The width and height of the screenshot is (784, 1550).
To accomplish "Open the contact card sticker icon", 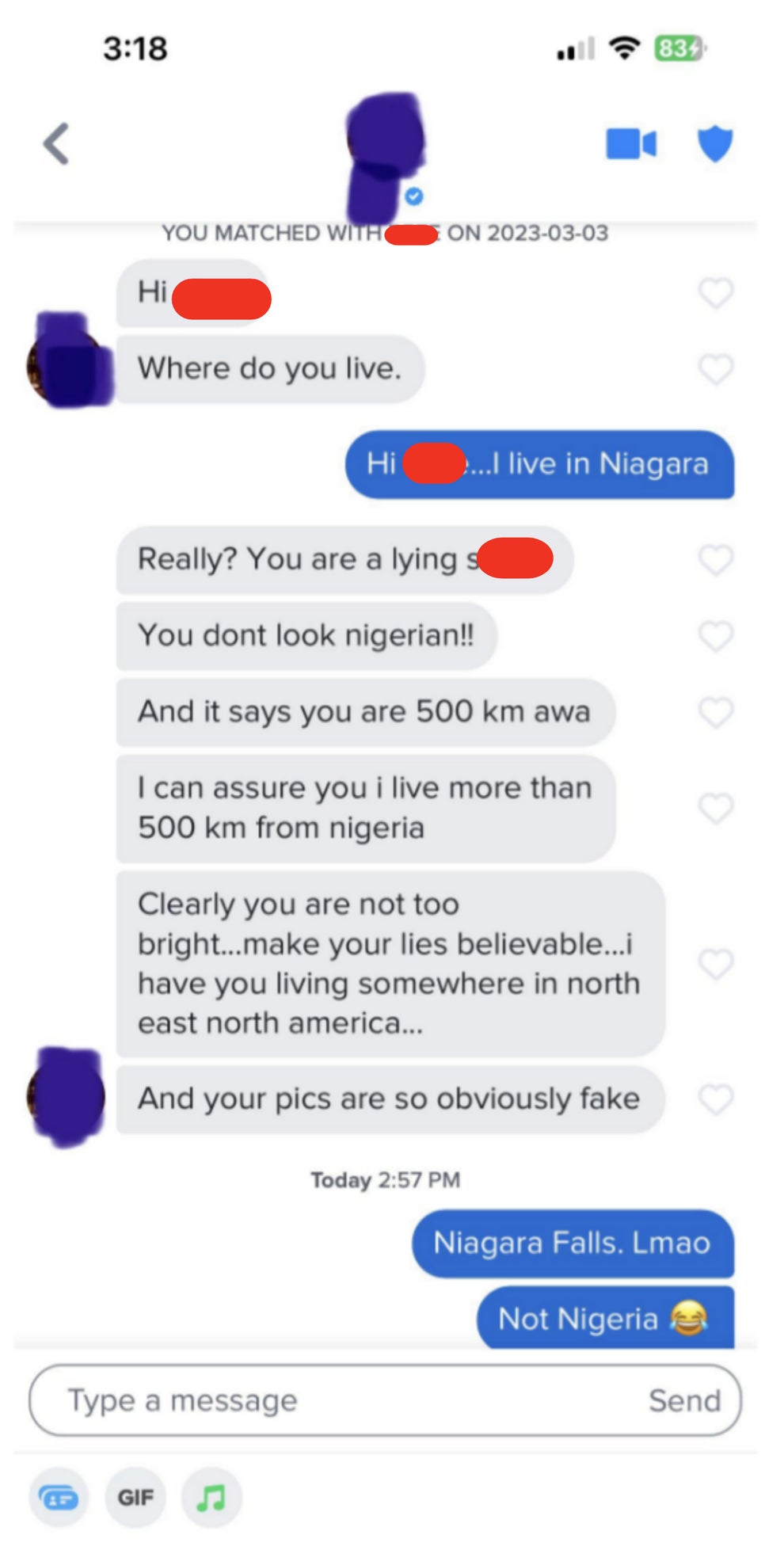I will pyautogui.click(x=59, y=1498).
